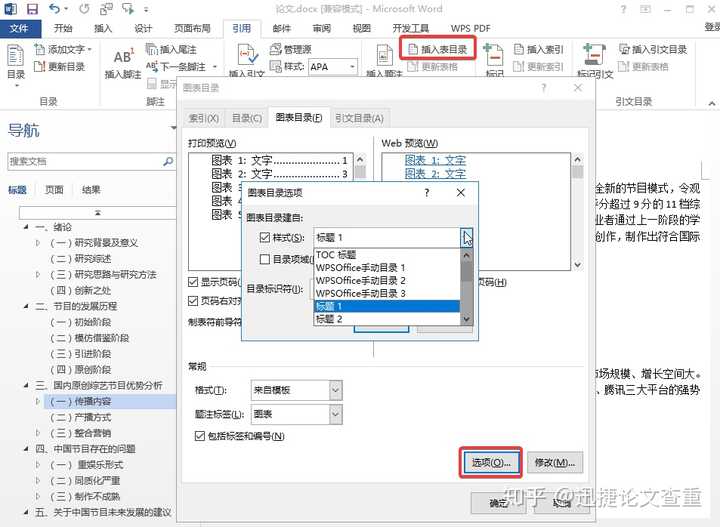Click help question mark in 图表目录选项
The image size is (720, 527).
(427, 193)
